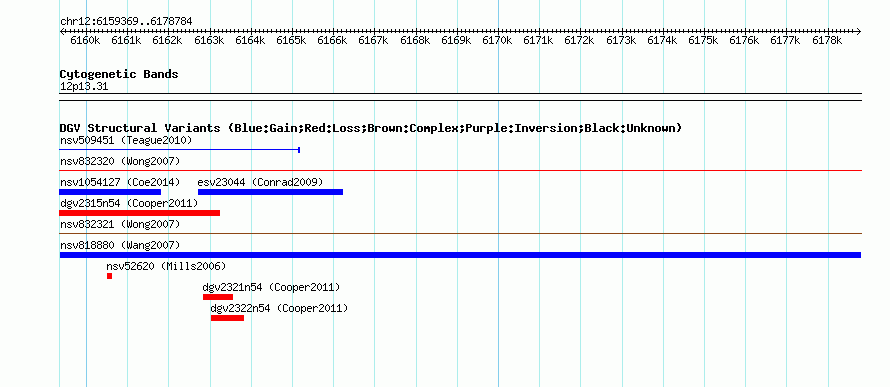Select the small red nsv52620 marker
Viewport: 890px width, 387px height.
click(110, 276)
